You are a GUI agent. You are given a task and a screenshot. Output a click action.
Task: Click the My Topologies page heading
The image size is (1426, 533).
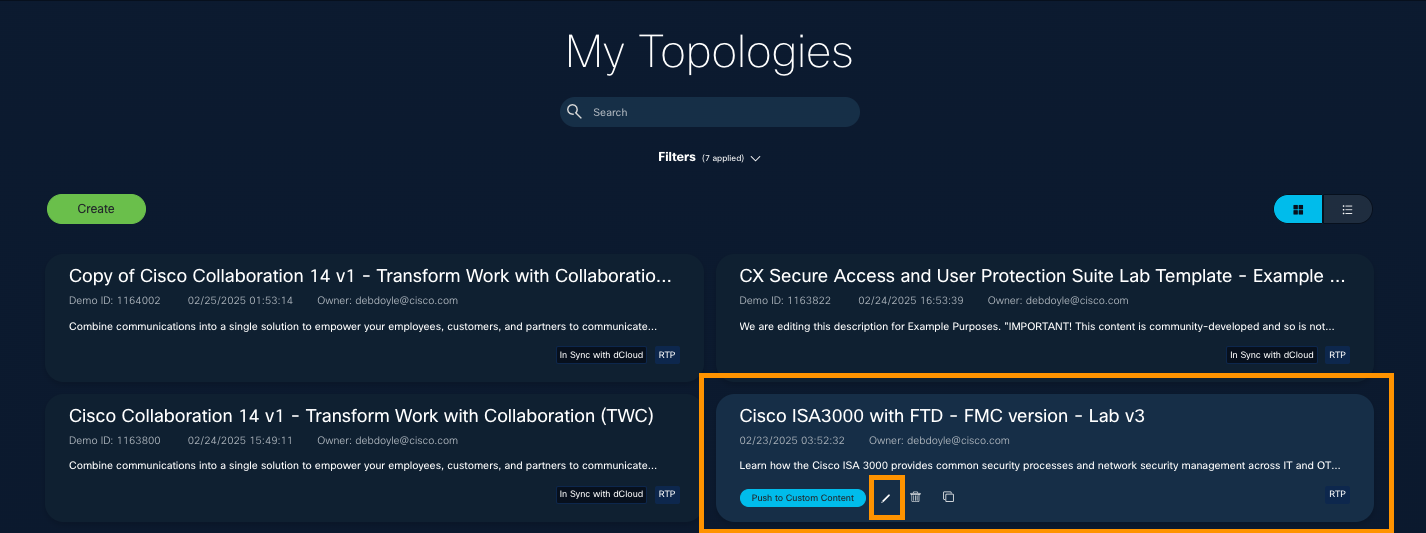(x=709, y=52)
